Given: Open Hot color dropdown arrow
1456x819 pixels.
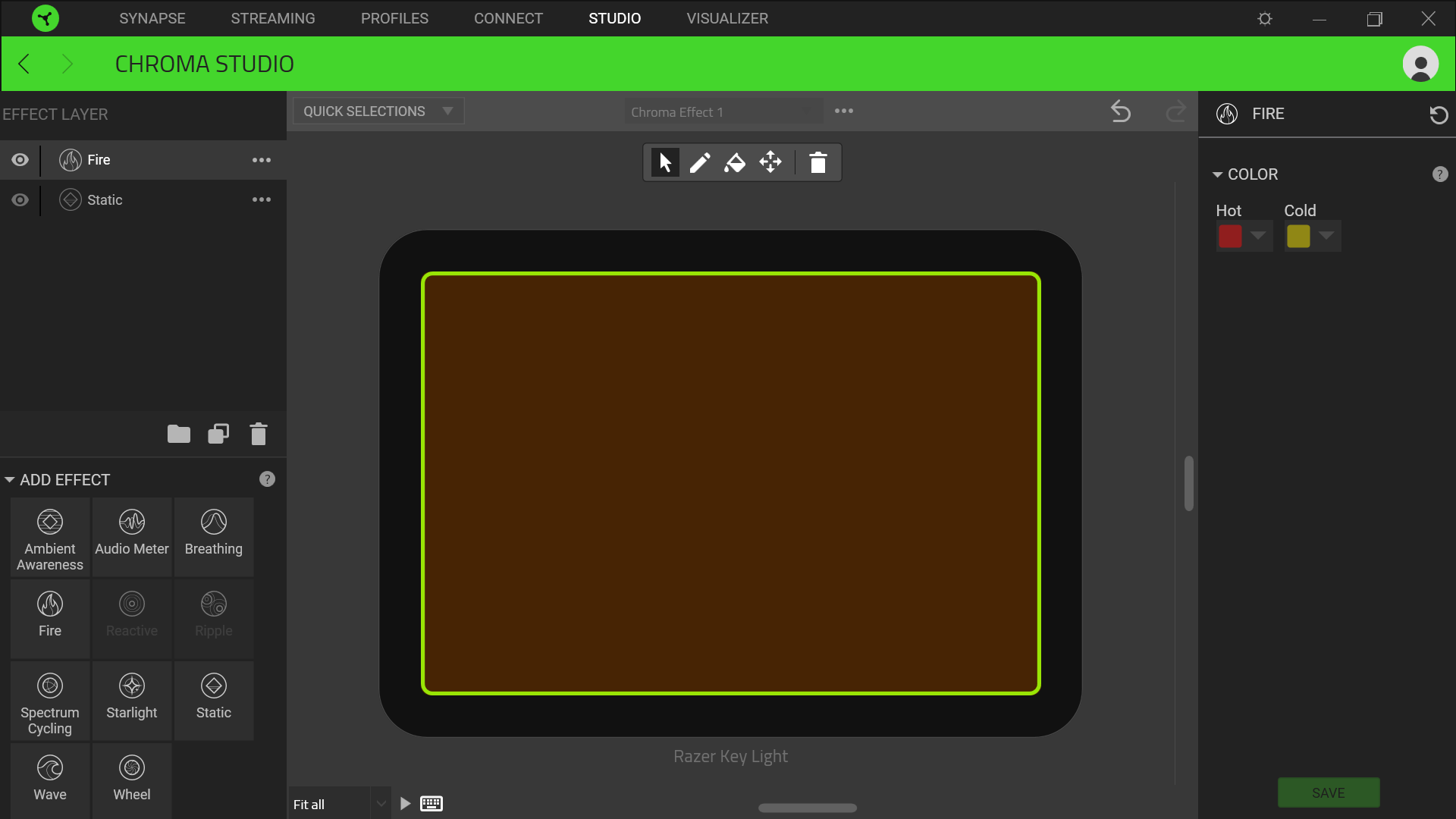Looking at the screenshot, I should [1258, 236].
